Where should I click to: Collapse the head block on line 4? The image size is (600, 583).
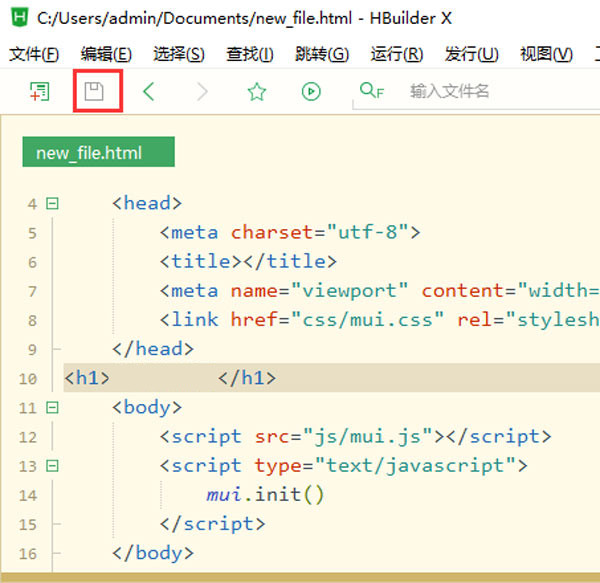click(x=52, y=203)
